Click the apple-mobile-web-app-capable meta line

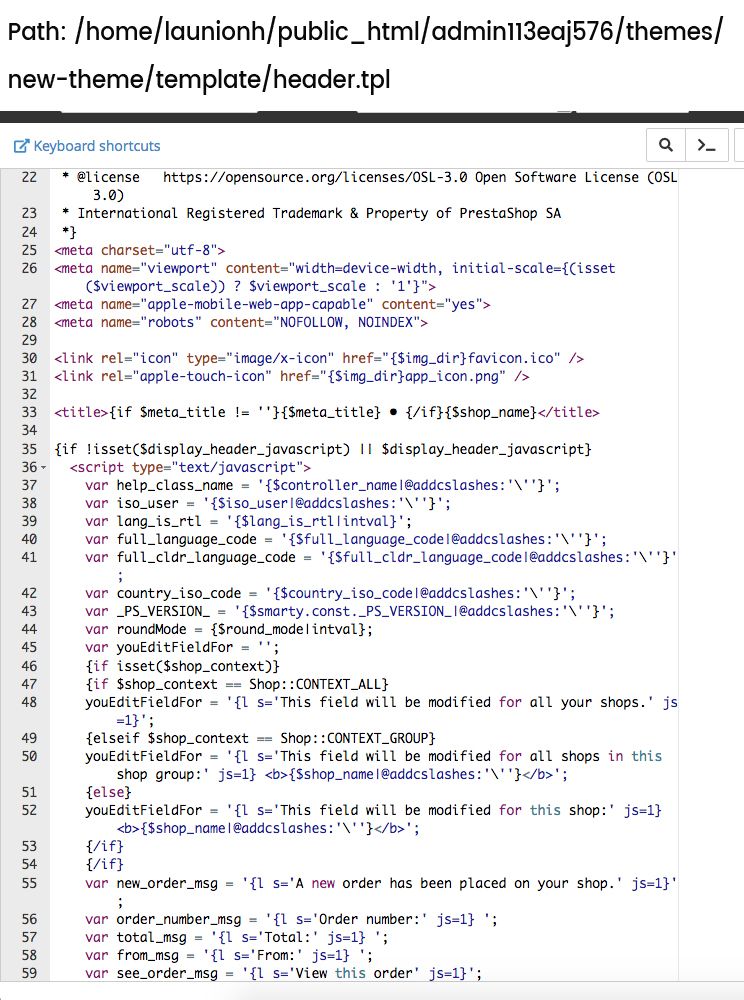pyautogui.click(x=272, y=304)
